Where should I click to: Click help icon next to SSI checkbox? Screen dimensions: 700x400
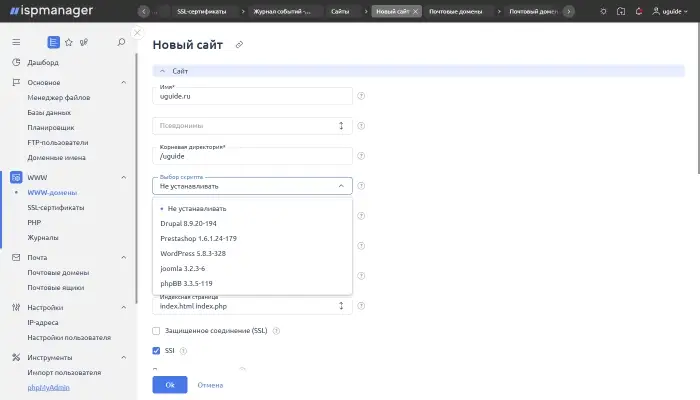(x=184, y=351)
